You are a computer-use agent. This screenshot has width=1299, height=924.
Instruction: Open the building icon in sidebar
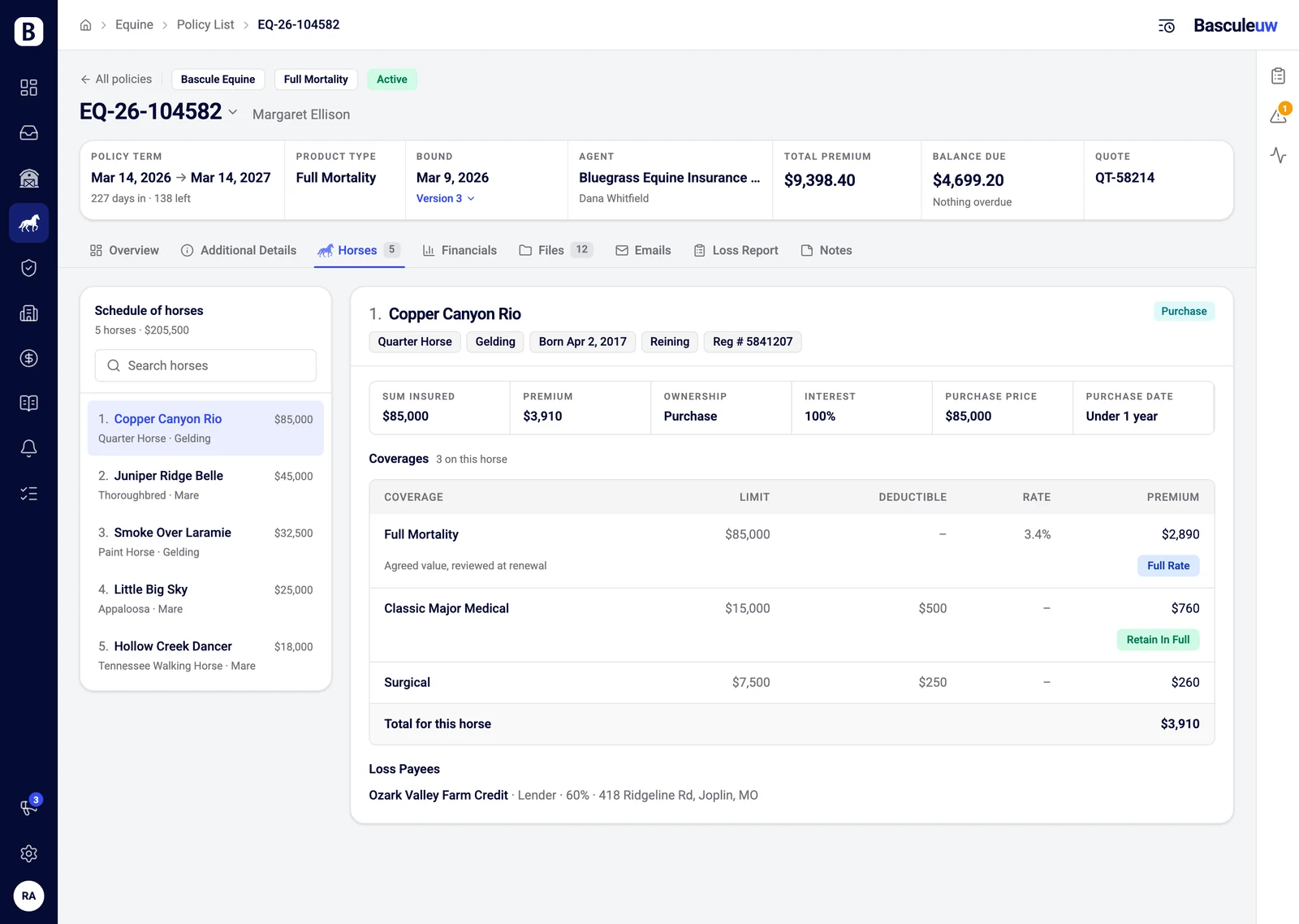coord(28,313)
